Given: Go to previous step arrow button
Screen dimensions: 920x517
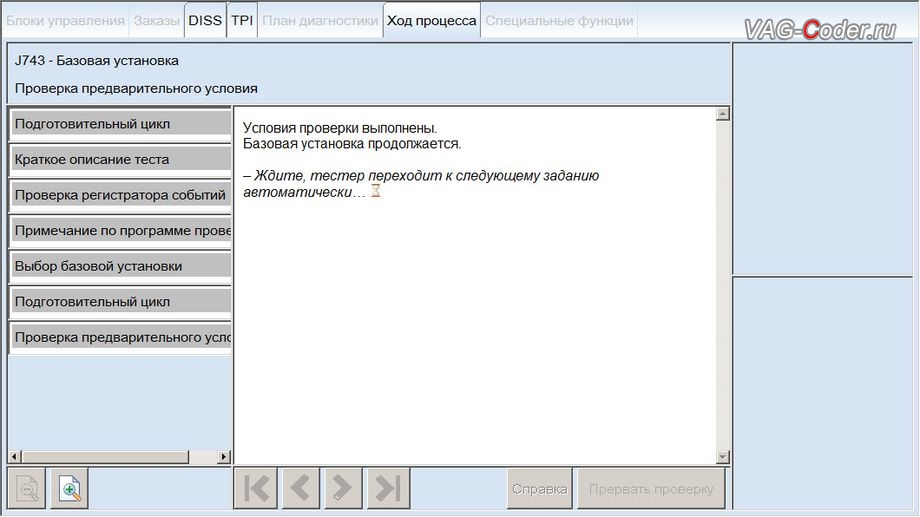Looking at the screenshot, I should tap(300, 488).
